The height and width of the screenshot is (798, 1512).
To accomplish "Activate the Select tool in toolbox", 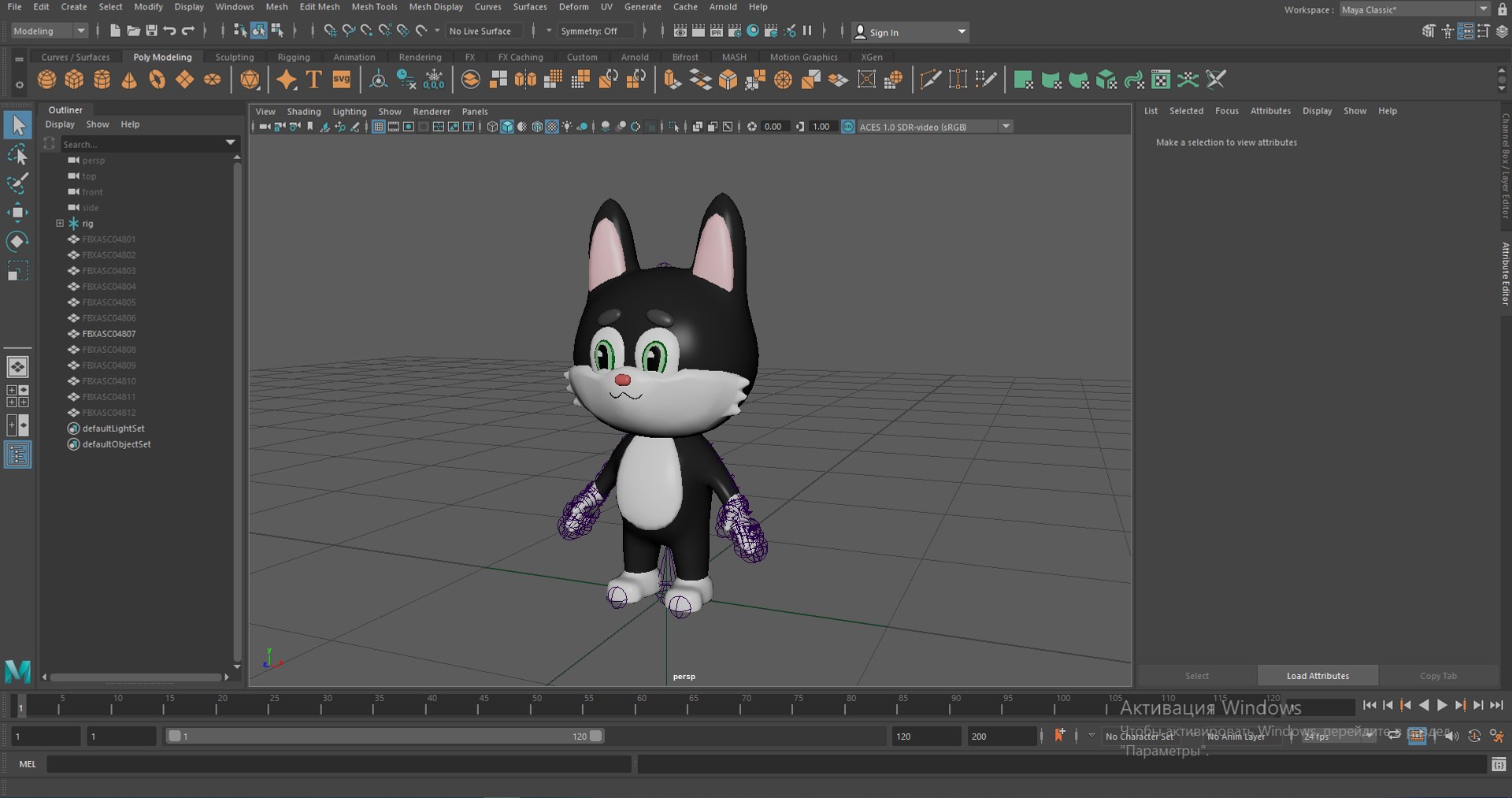I will [17, 124].
